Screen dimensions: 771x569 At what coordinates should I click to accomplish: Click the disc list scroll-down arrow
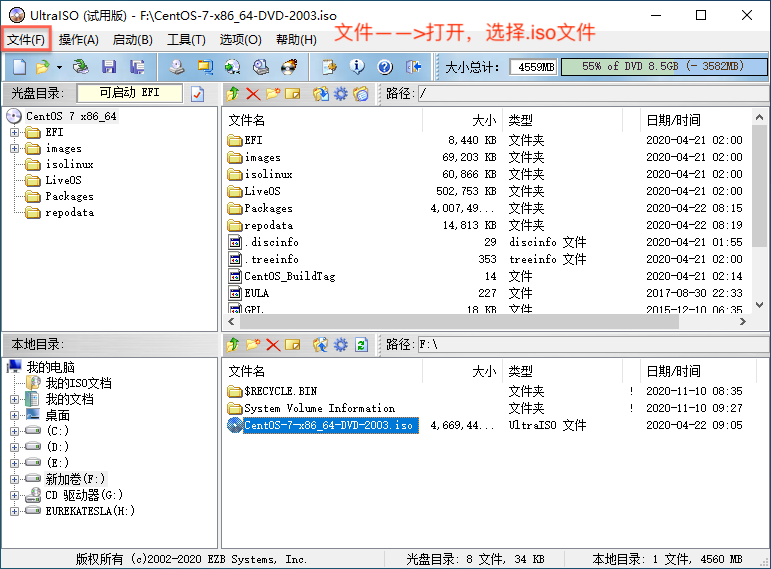[x=759, y=305]
